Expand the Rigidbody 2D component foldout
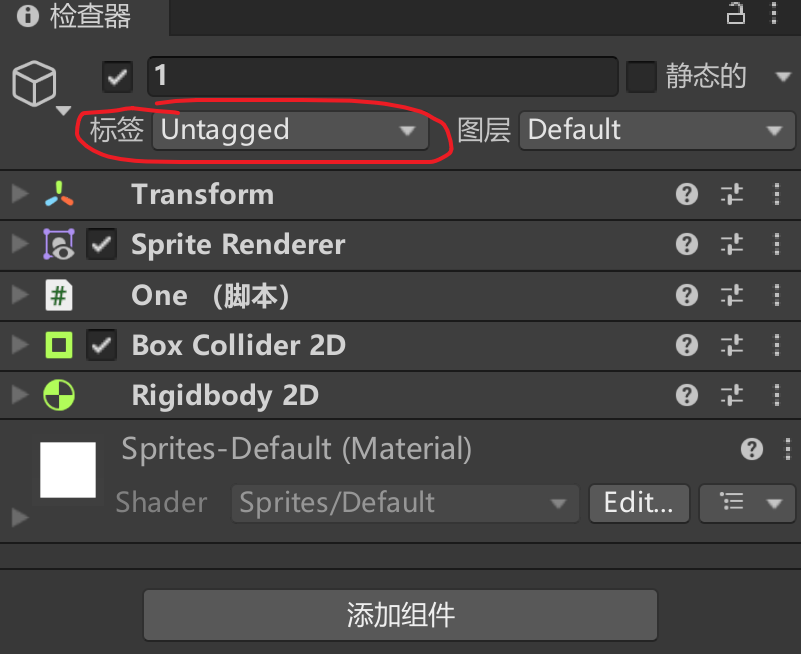The image size is (801, 654). [20, 395]
